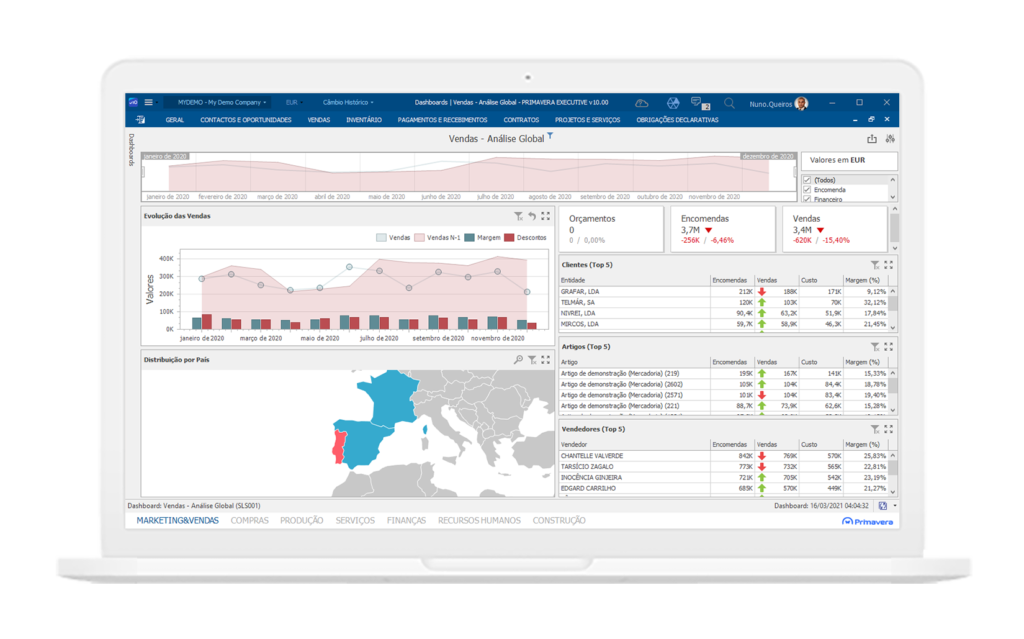
Task: Click the search magnifier in title bar
Action: 729,103
